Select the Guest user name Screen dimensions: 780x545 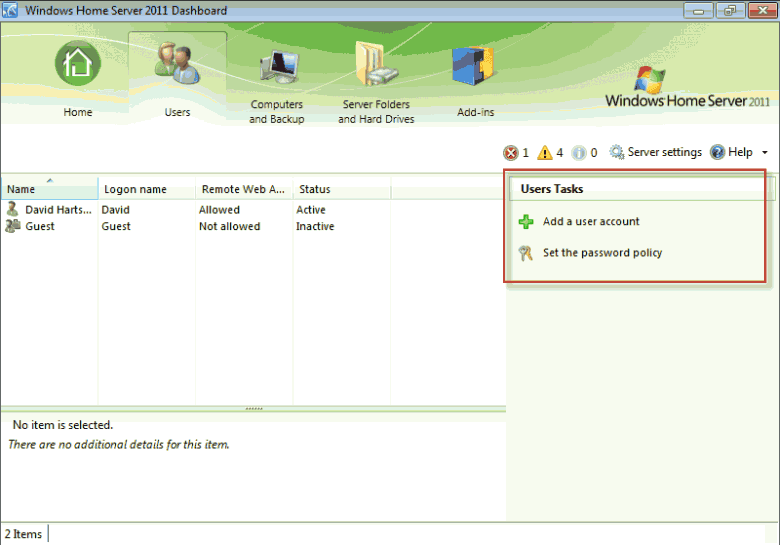coord(40,226)
